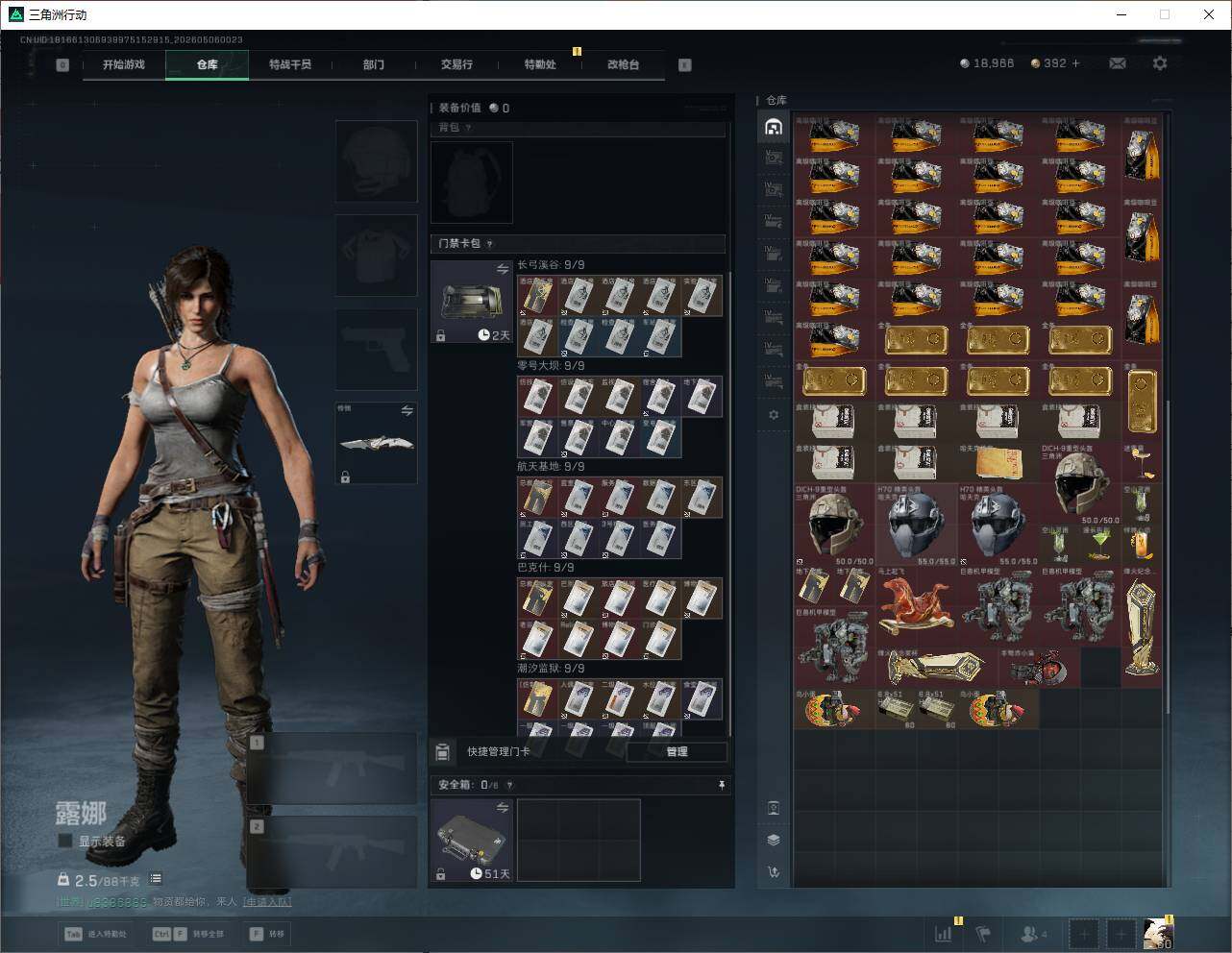Go to the 交易行 tab

[456, 64]
